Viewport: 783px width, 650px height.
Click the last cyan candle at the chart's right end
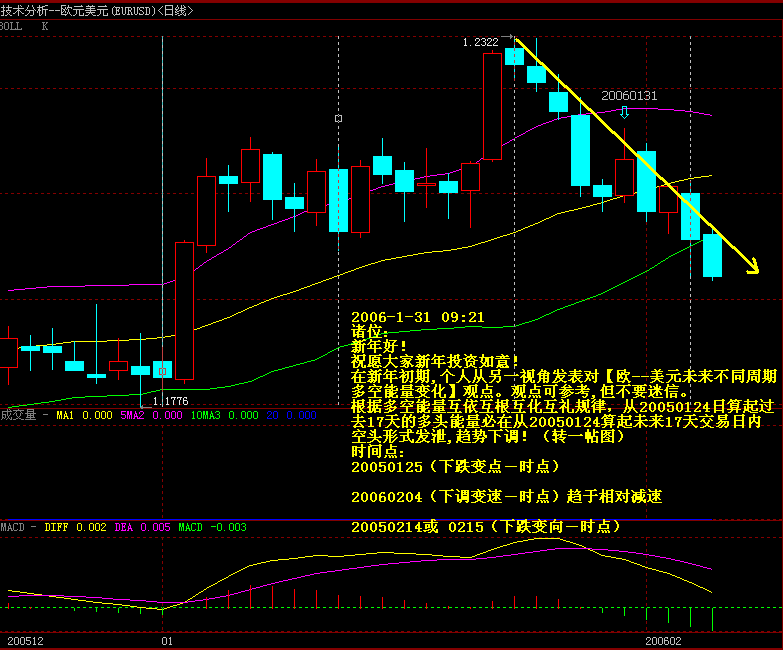pyautogui.click(x=712, y=255)
